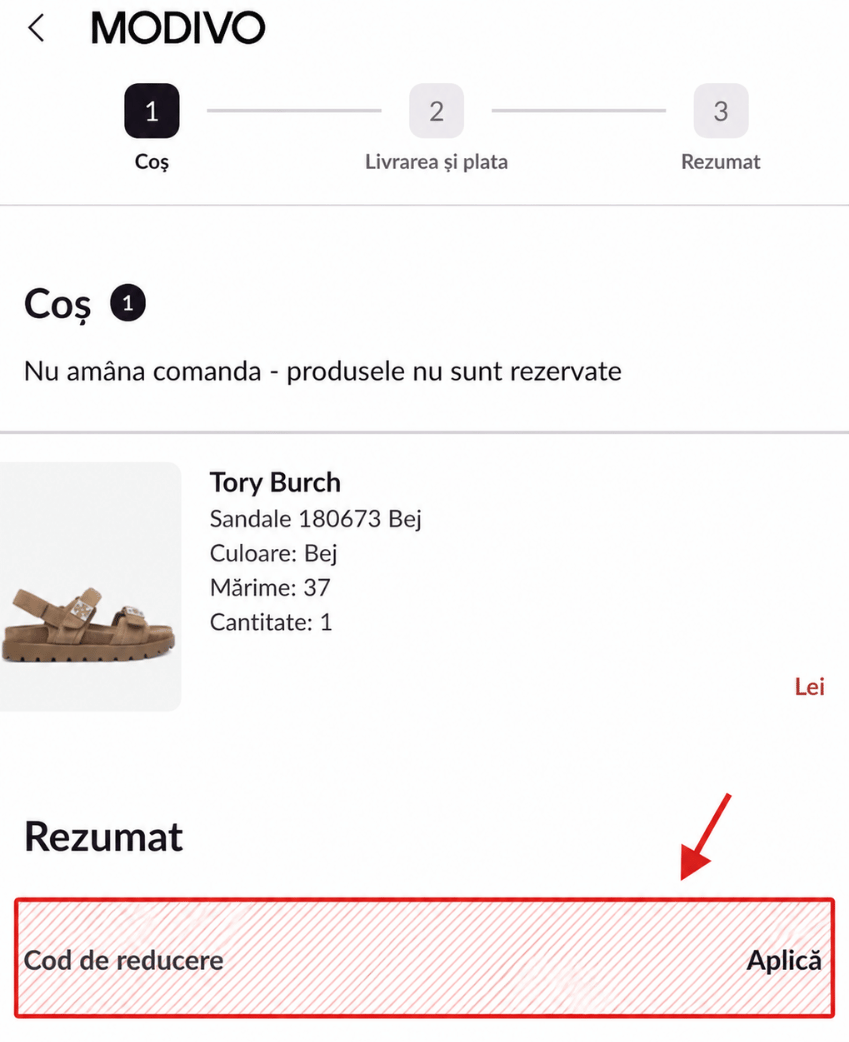Open the Tory Burch brand link
Viewport: 849px width, 1042px height.
(275, 482)
